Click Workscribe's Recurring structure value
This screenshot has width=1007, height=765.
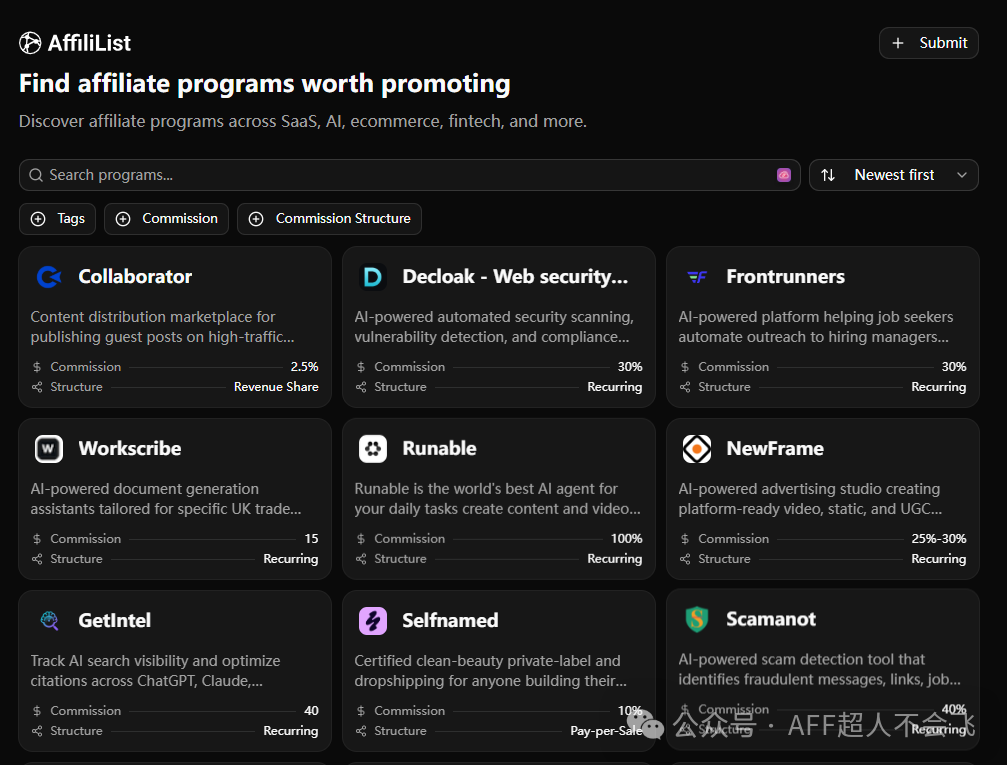(x=291, y=559)
